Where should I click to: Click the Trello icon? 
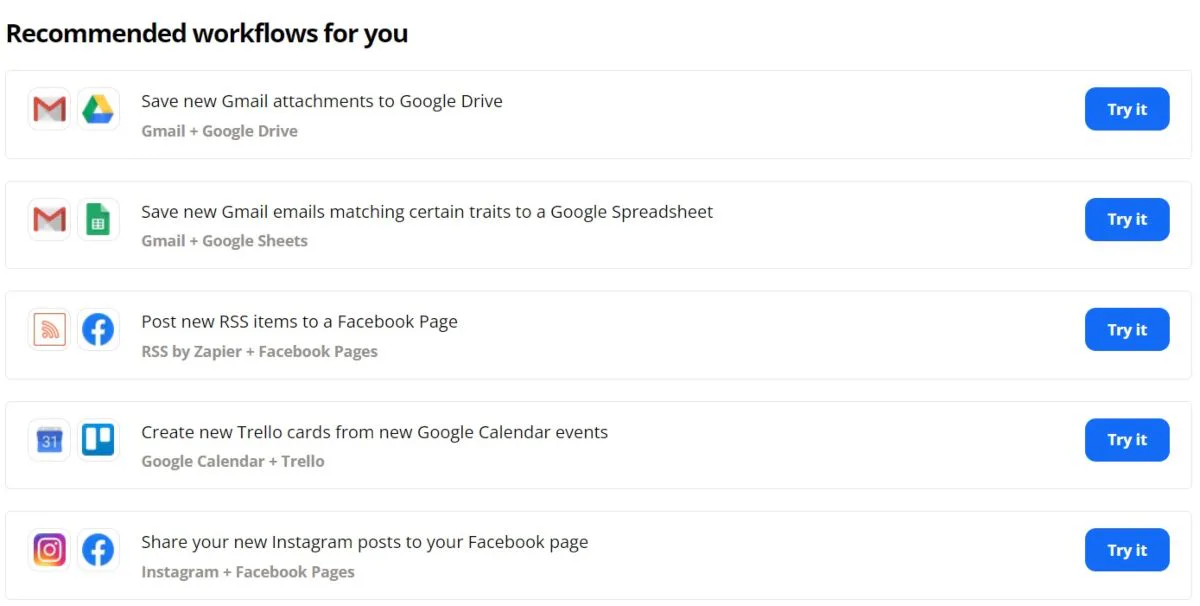[x=98, y=440]
